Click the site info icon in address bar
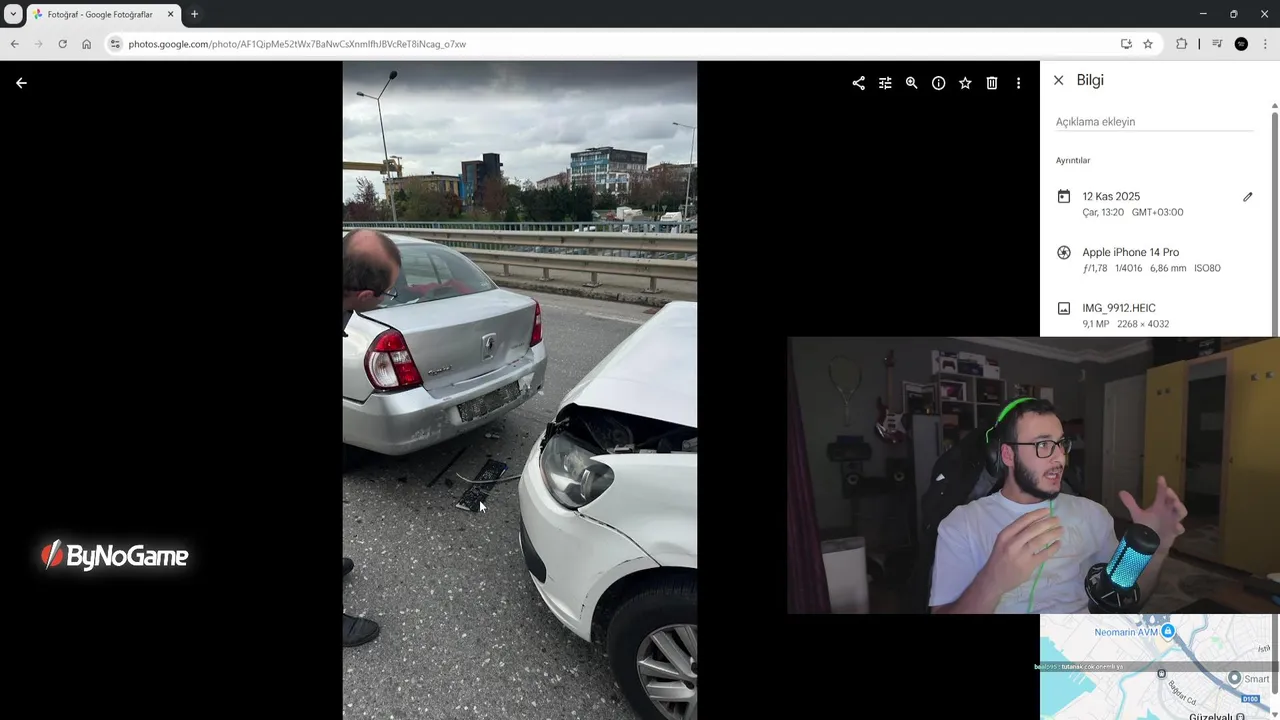 (x=115, y=44)
